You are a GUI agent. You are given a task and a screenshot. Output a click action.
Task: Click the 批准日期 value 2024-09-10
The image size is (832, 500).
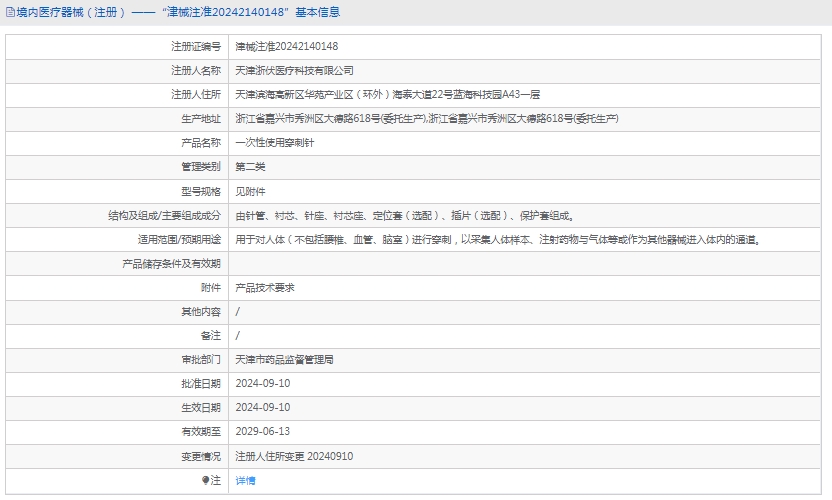pos(262,383)
